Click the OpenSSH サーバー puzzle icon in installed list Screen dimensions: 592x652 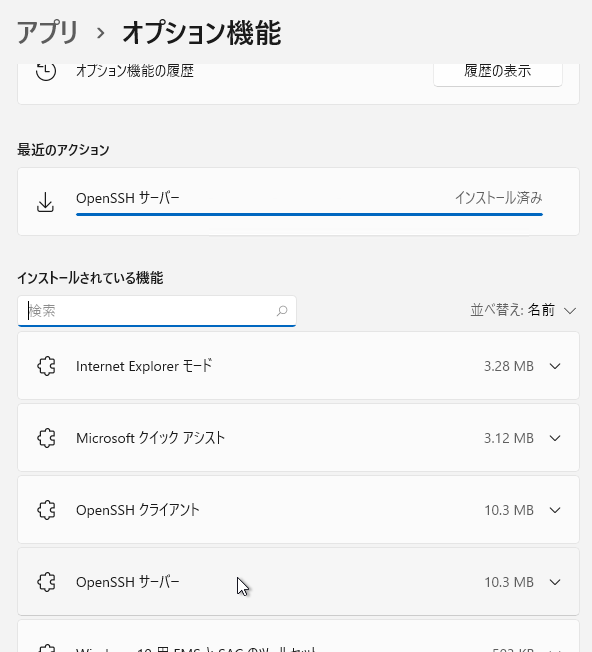tap(46, 582)
